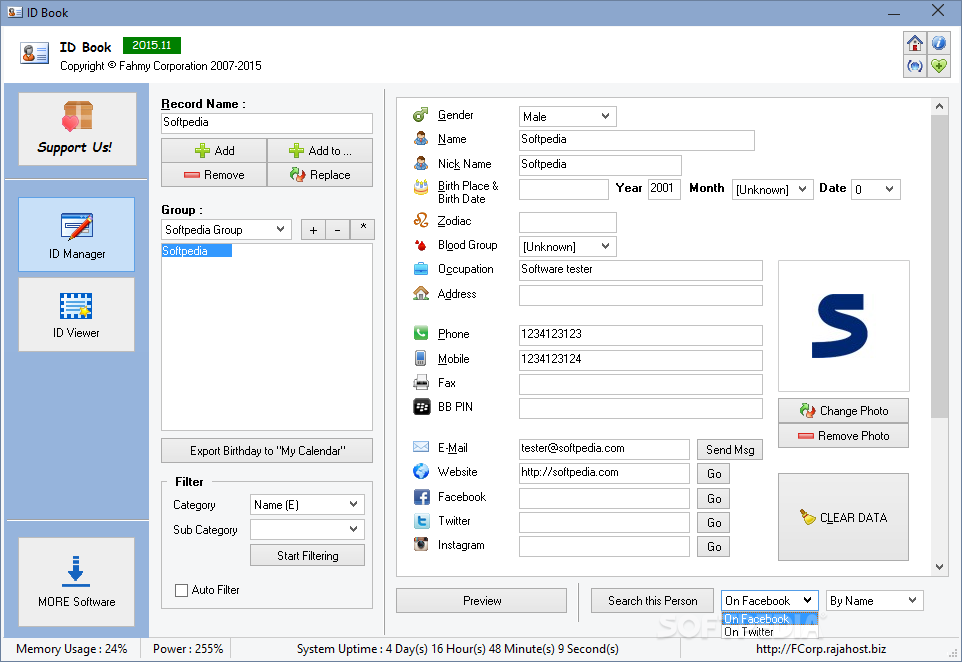
Task: Toggle the On Facebook search dropdown
Action: [770, 601]
